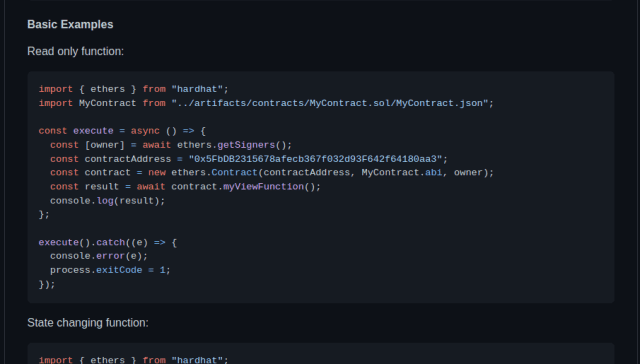Click the "console.error(e);" line
Screen dimensions: 640x364
(x=99, y=256)
